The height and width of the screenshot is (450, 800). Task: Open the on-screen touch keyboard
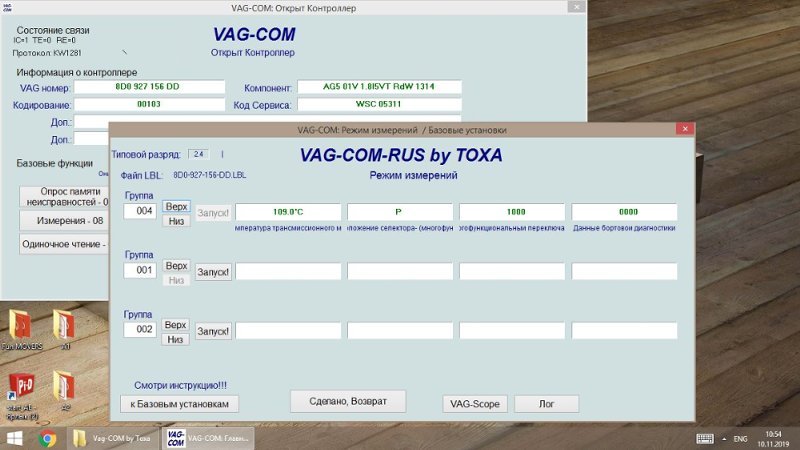(705, 439)
